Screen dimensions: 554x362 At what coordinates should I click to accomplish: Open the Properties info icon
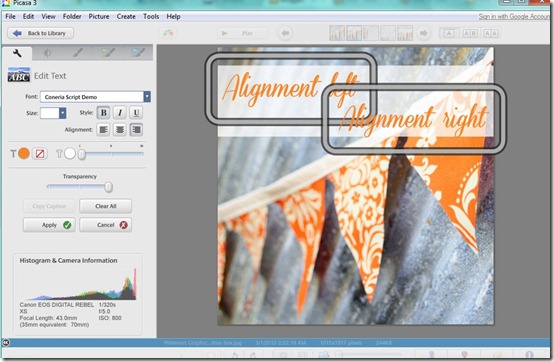tap(529, 354)
